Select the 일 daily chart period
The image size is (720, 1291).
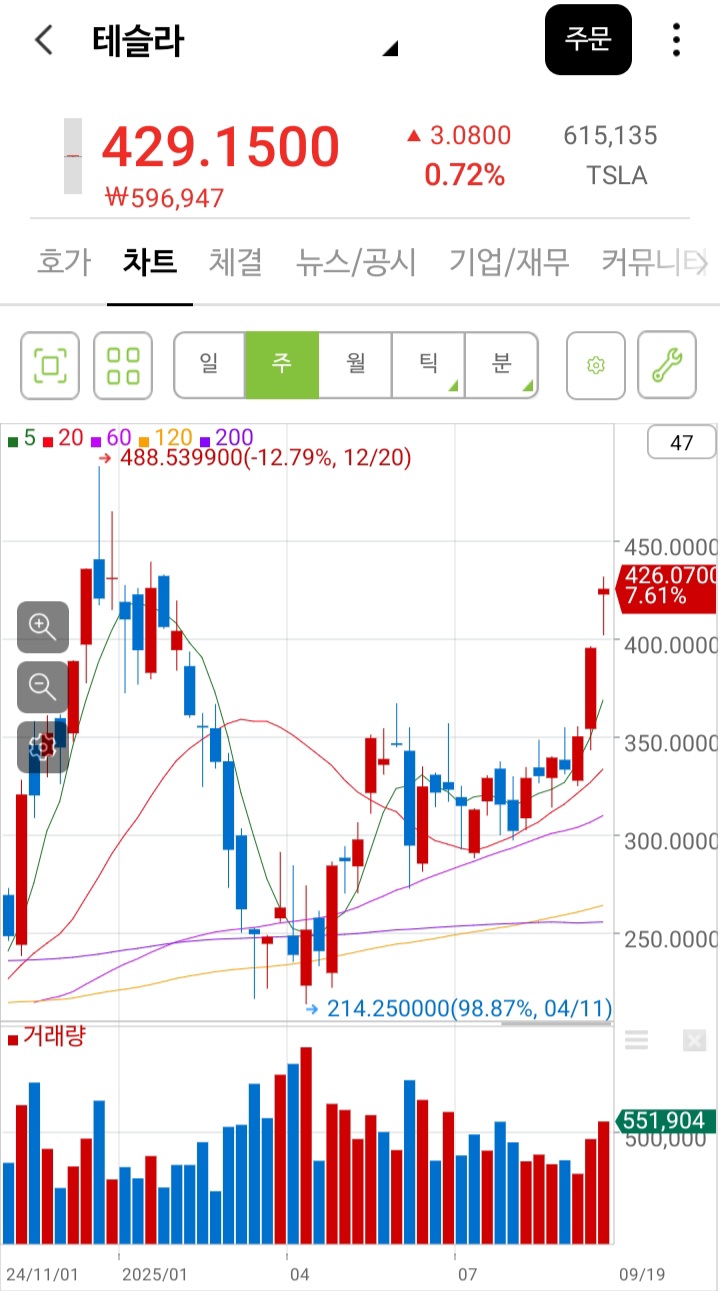(209, 365)
